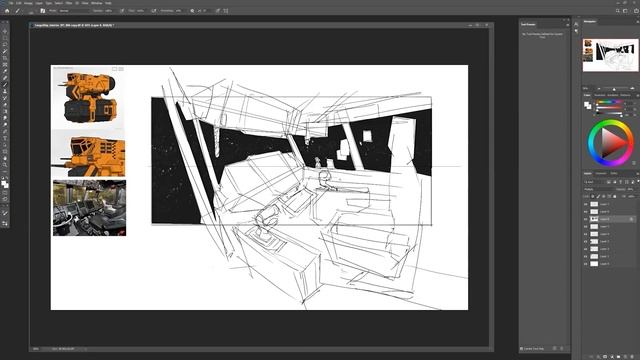Open the brush settings panel icon
This screenshot has height=360, width=640.
(42, 11)
